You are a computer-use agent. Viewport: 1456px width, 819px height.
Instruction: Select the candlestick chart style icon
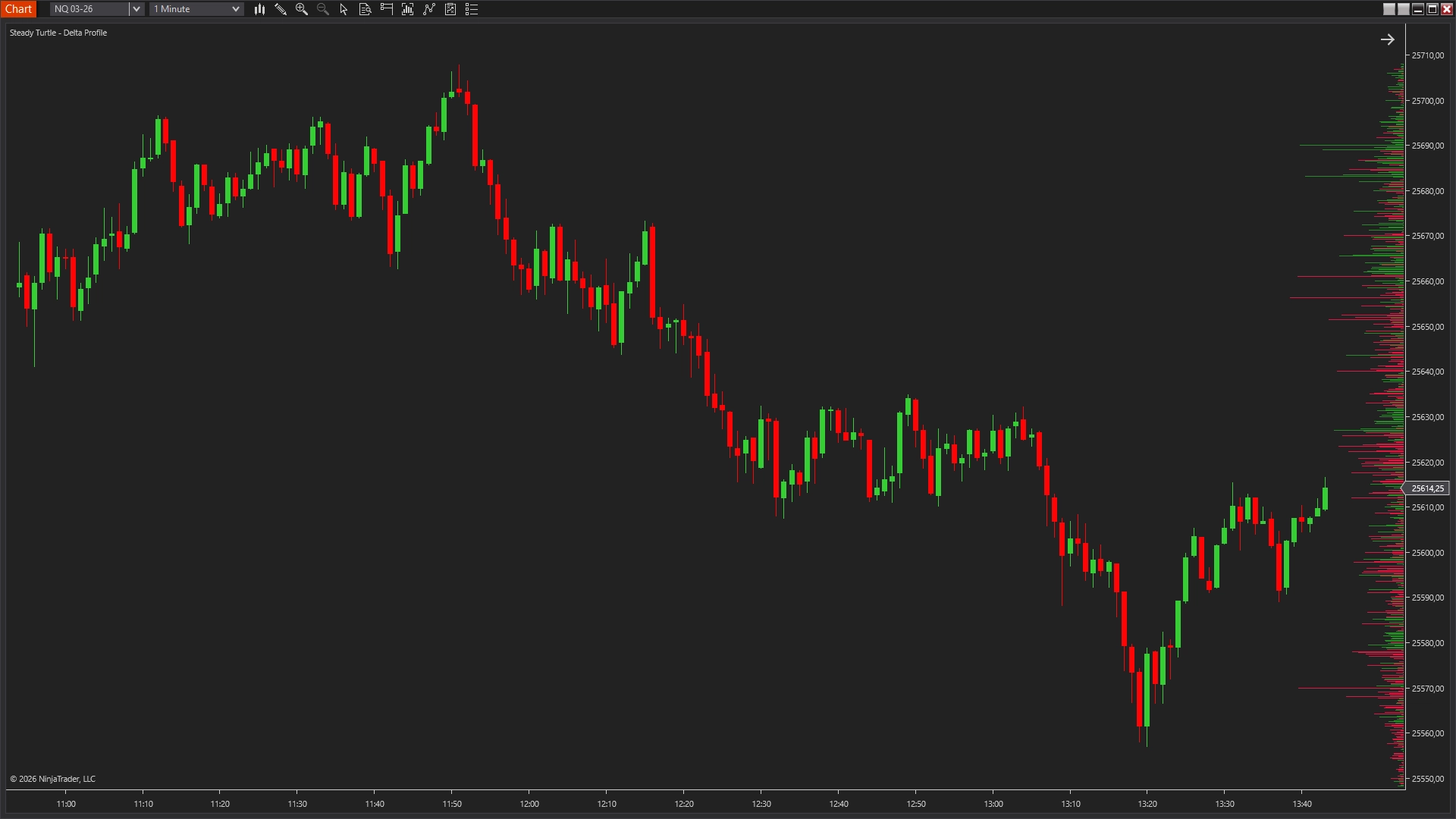(259, 9)
